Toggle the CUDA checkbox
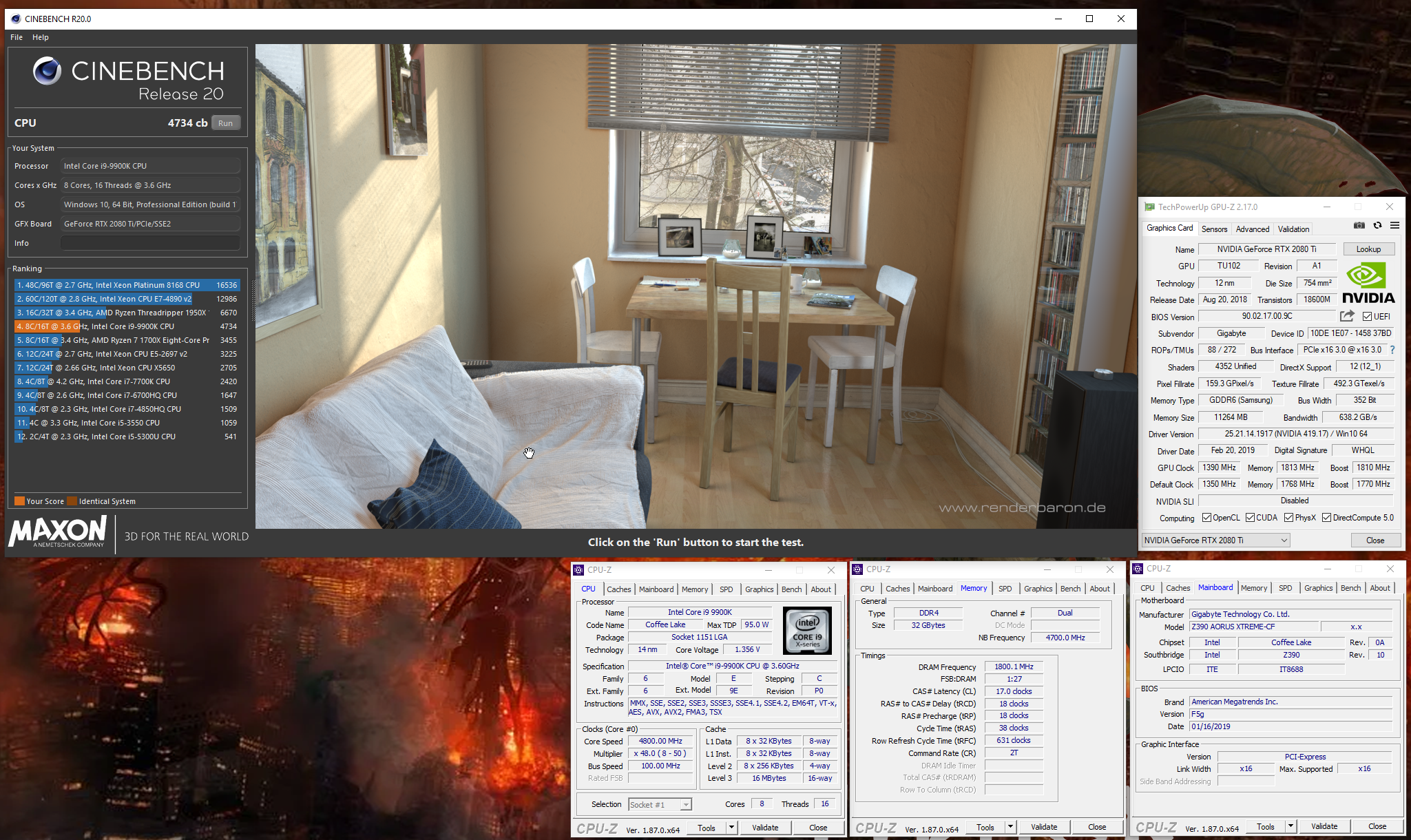 1250,518
